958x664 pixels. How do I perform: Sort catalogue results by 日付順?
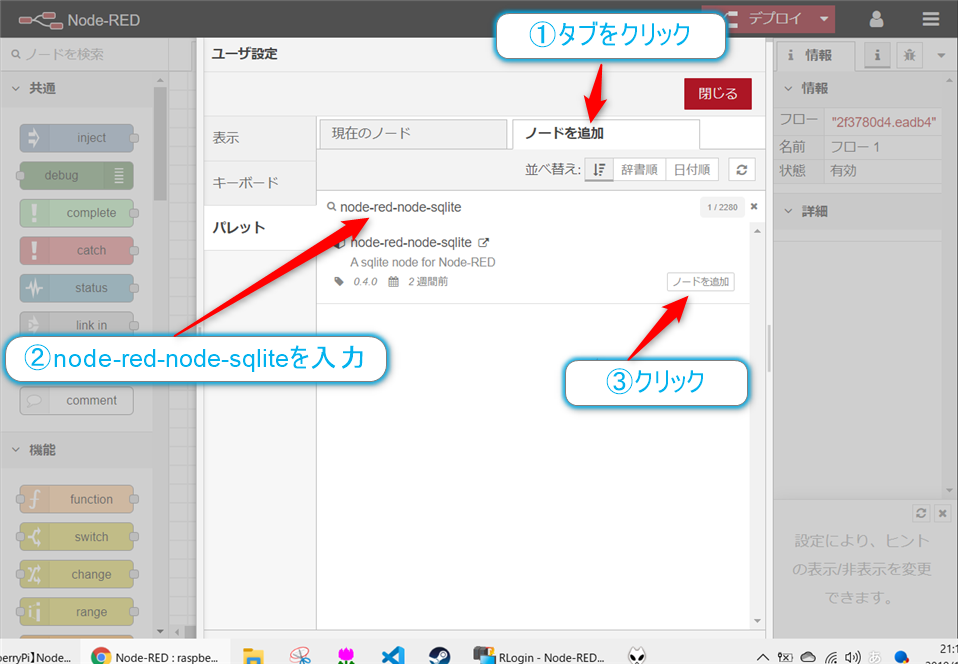pyautogui.click(x=692, y=169)
